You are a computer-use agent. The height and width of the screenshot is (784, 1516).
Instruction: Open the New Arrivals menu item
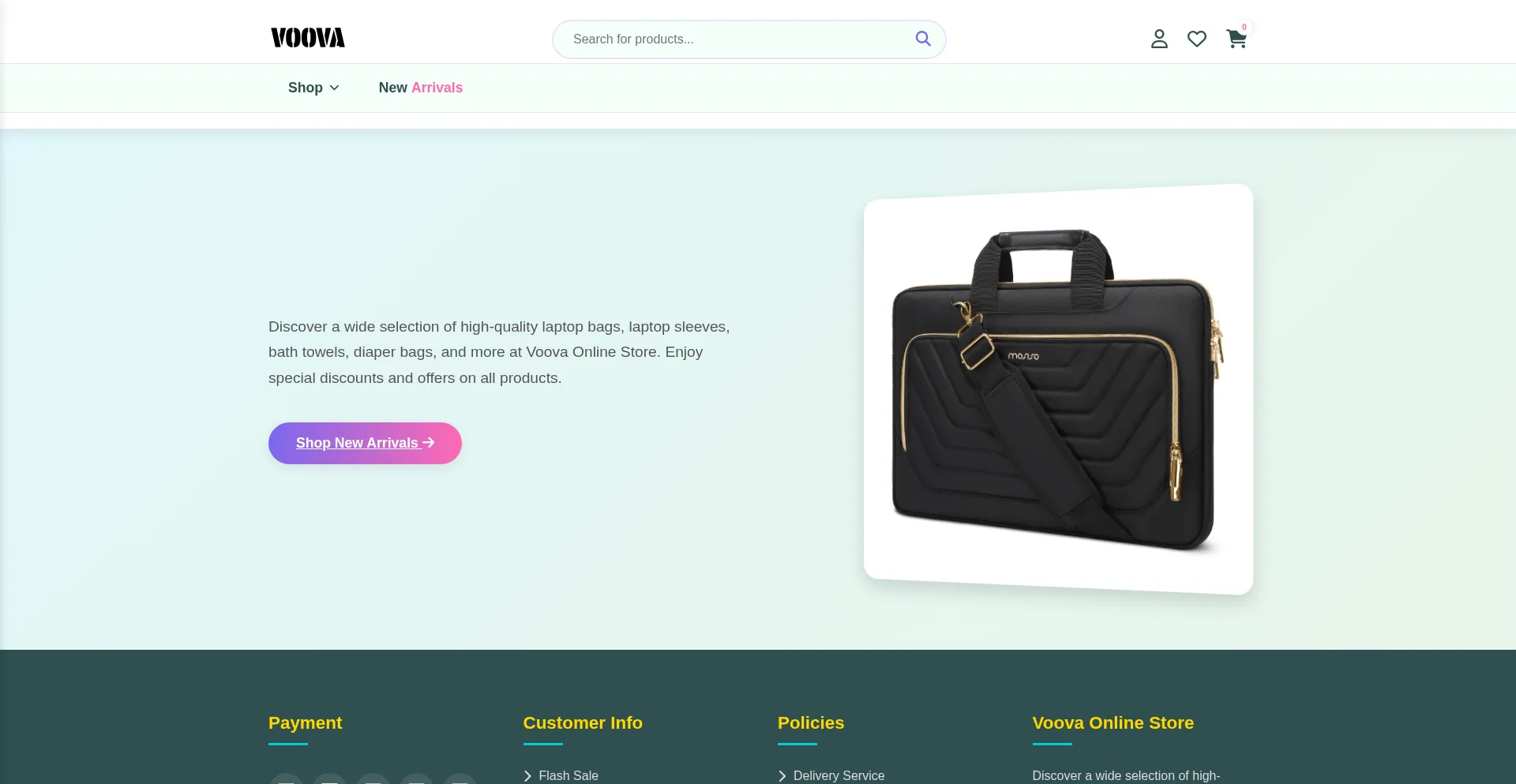pos(420,88)
